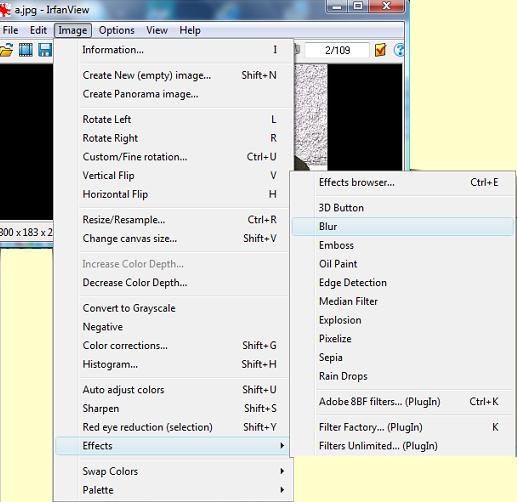
Task: Open the Options menu
Action: tap(117, 30)
